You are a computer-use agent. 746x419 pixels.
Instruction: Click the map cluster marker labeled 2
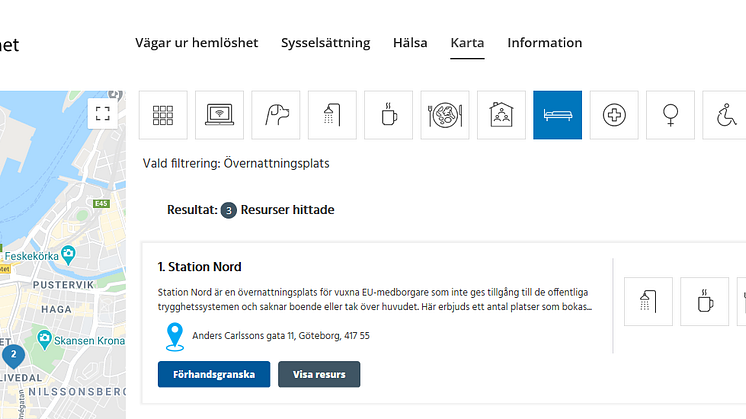pos(13,356)
